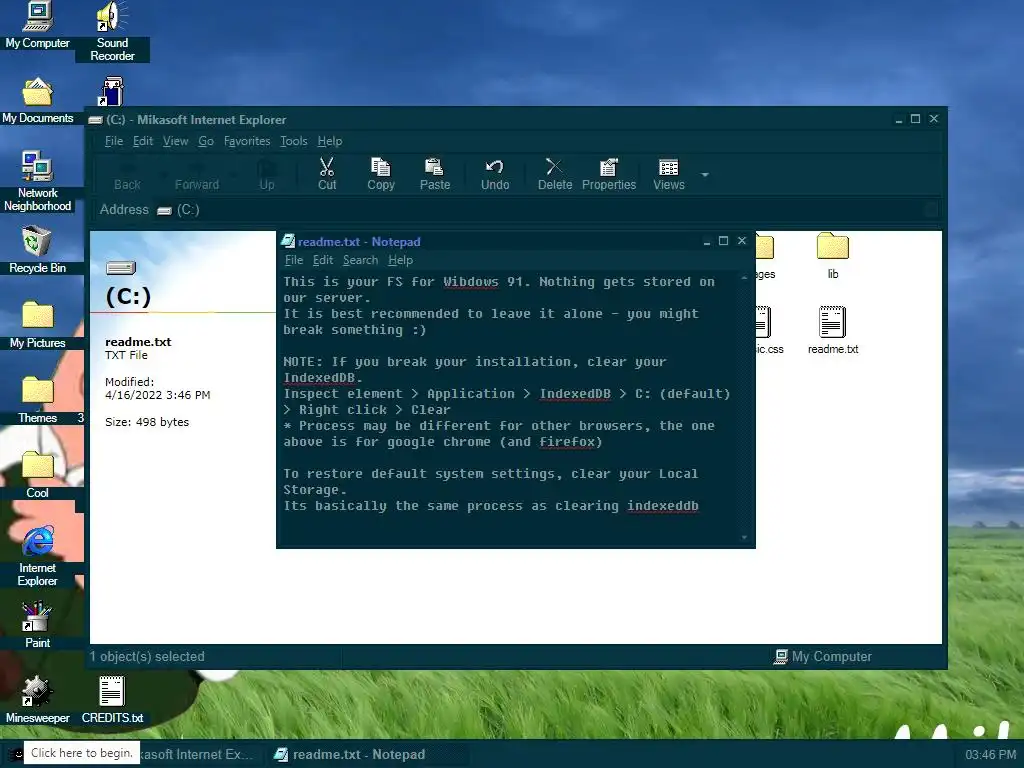Image resolution: width=1024 pixels, height=768 pixels.
Task: Click the (C:) heading in side panel
Action: [x=128, y=296]
